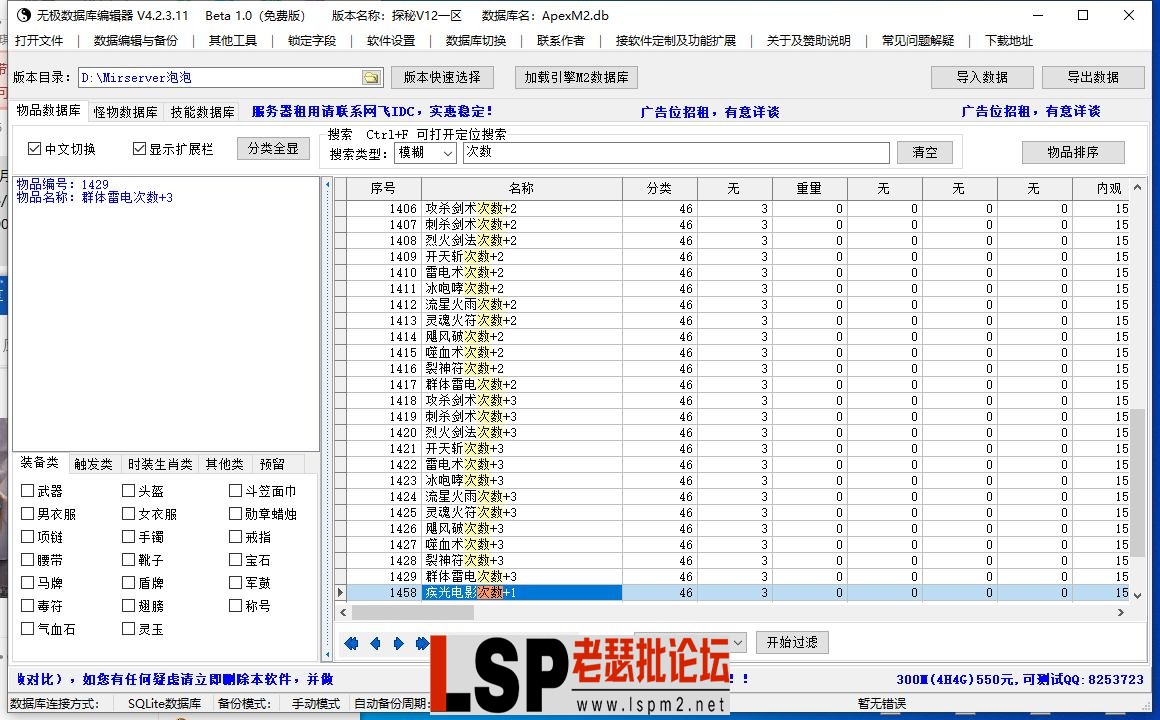
Task: Switch to the 触发类 tab
Action: click(93, 463)
